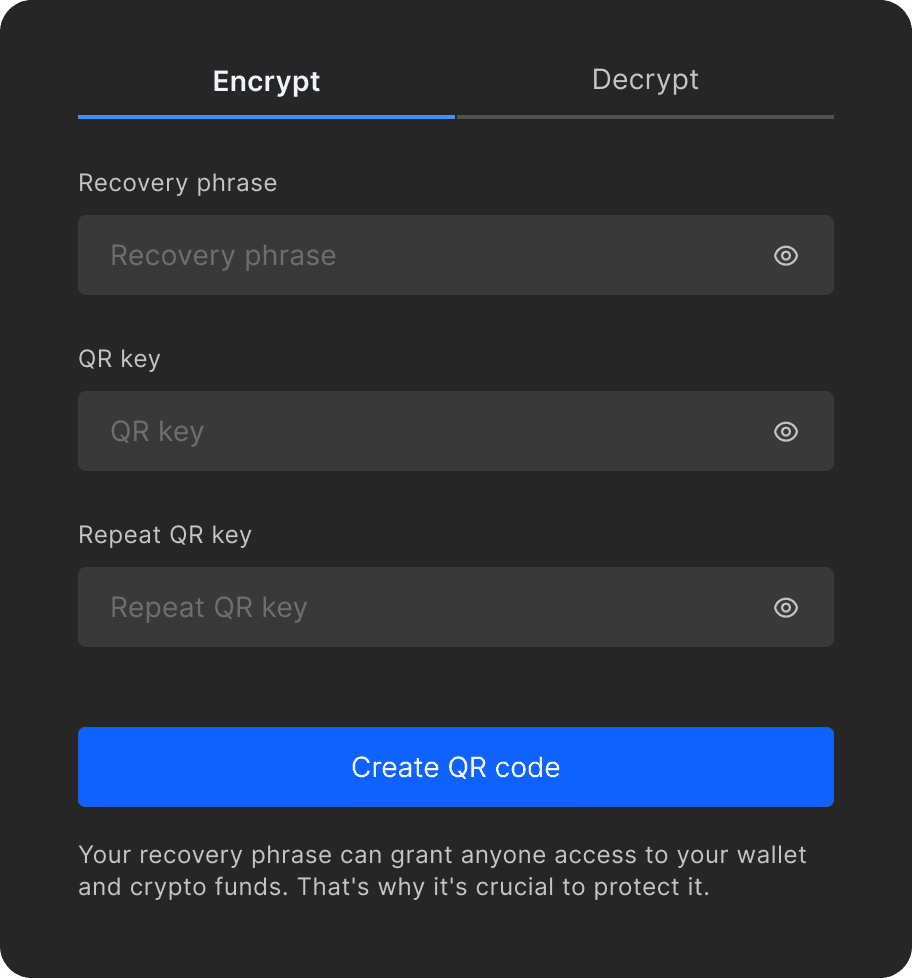This screenshot has height=978, width=912.
Task: Toggle visibility of the QR key field
Action: coord(786,432)
